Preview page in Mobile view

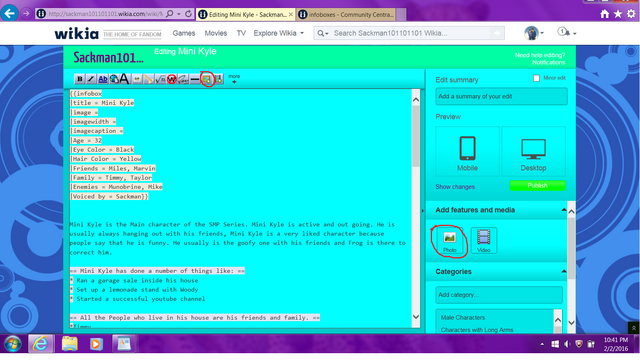pos(467,151)
